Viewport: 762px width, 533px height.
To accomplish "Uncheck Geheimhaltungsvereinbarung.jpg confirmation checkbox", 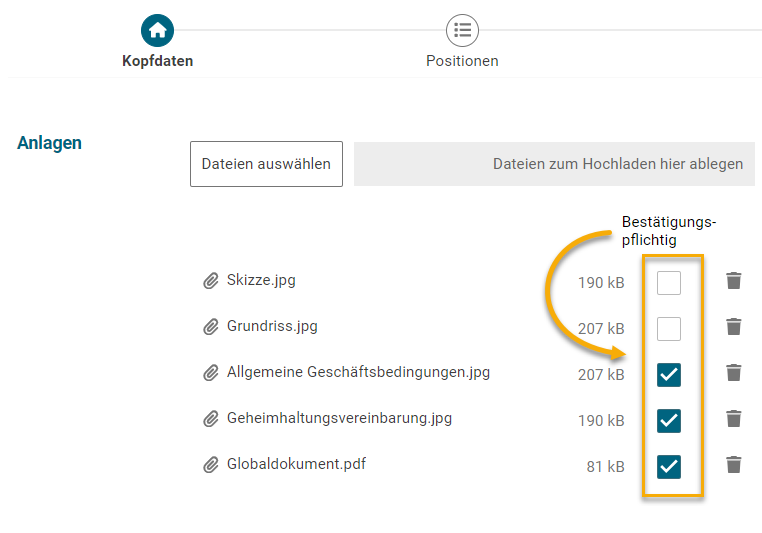I will coord(669,420).
